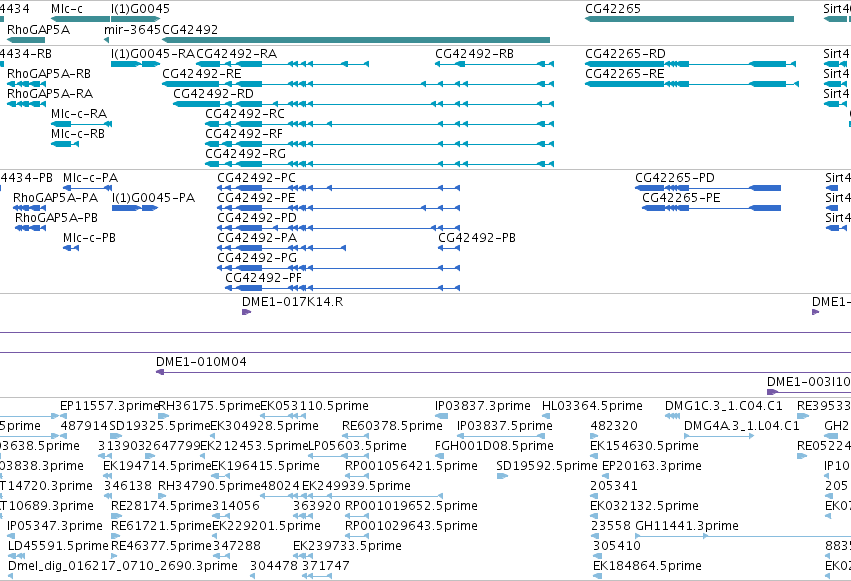Select transcript CG42492-RB
Viewport: 851px width, 581px height.
coord(494,64)
